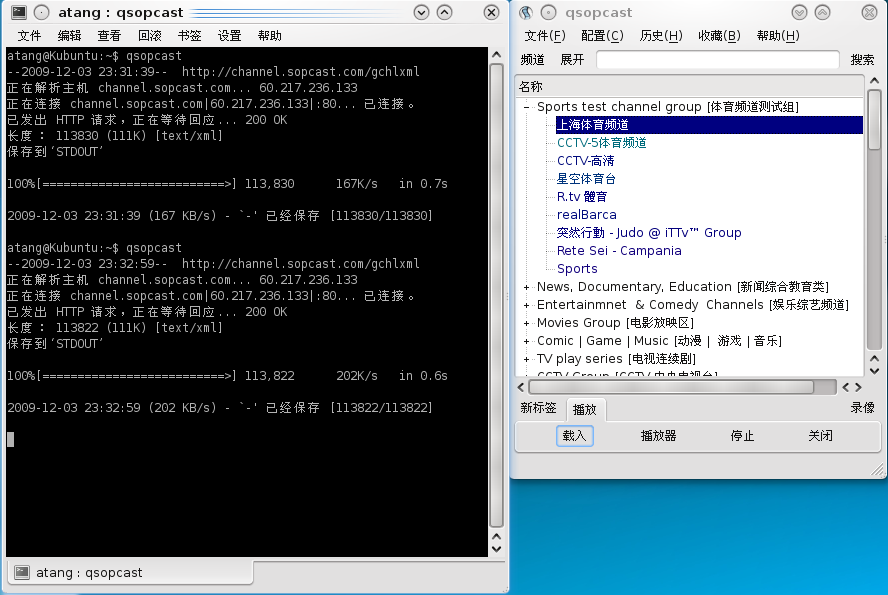Select the atang : qsopcast Konsole tab
The width and height of the screenshot is (888, 595).
(x=129, y=572)
